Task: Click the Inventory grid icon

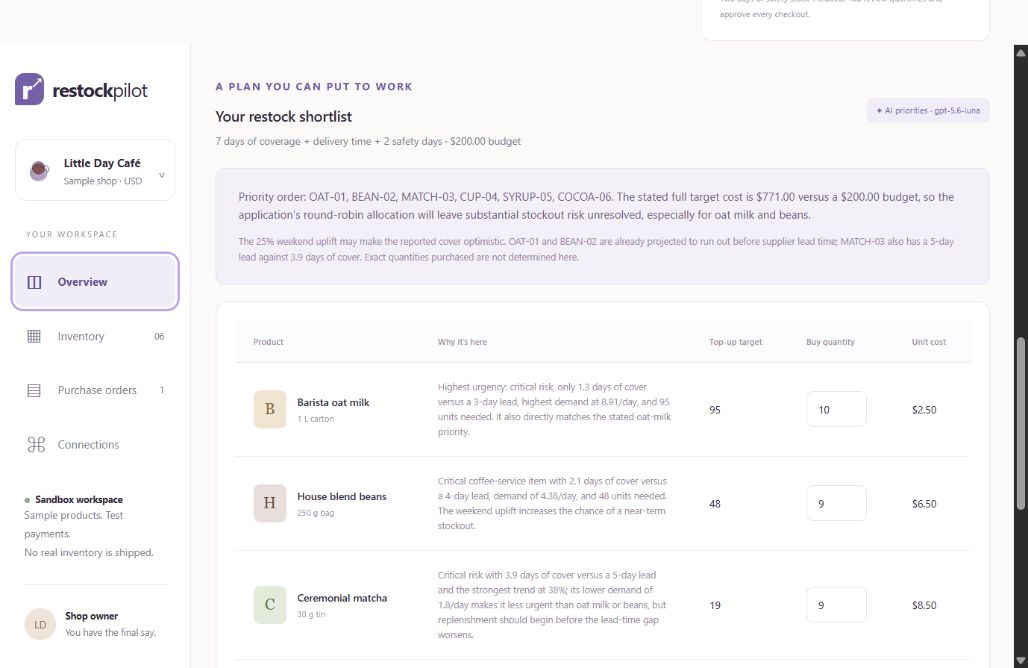Action: click(34, 336)
